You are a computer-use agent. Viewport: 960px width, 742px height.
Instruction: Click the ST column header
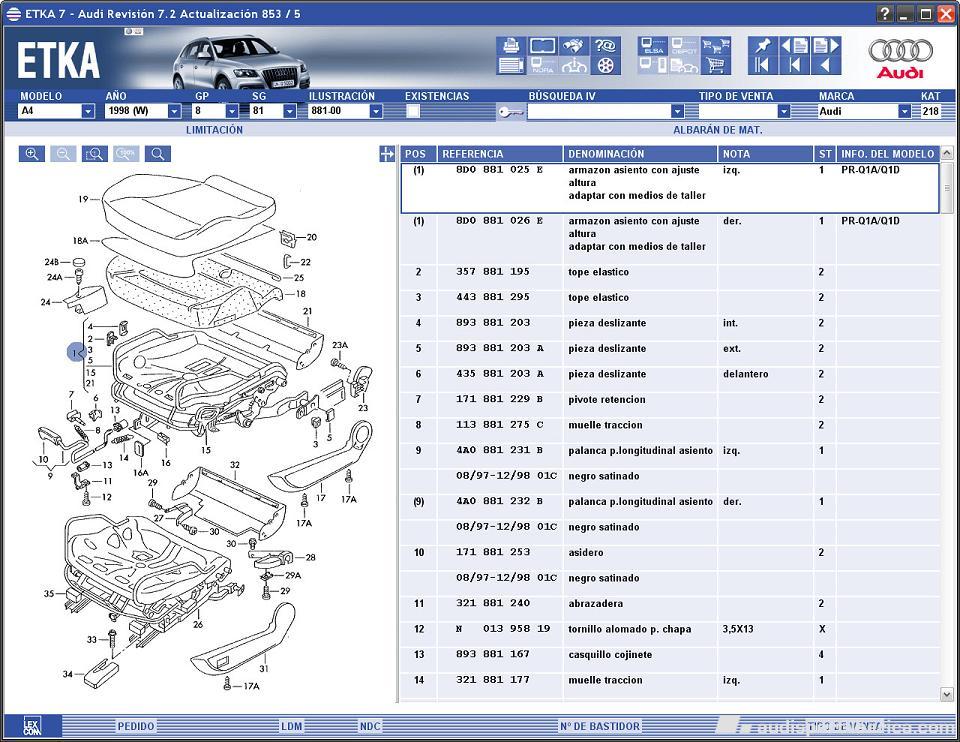click(825, 154)
